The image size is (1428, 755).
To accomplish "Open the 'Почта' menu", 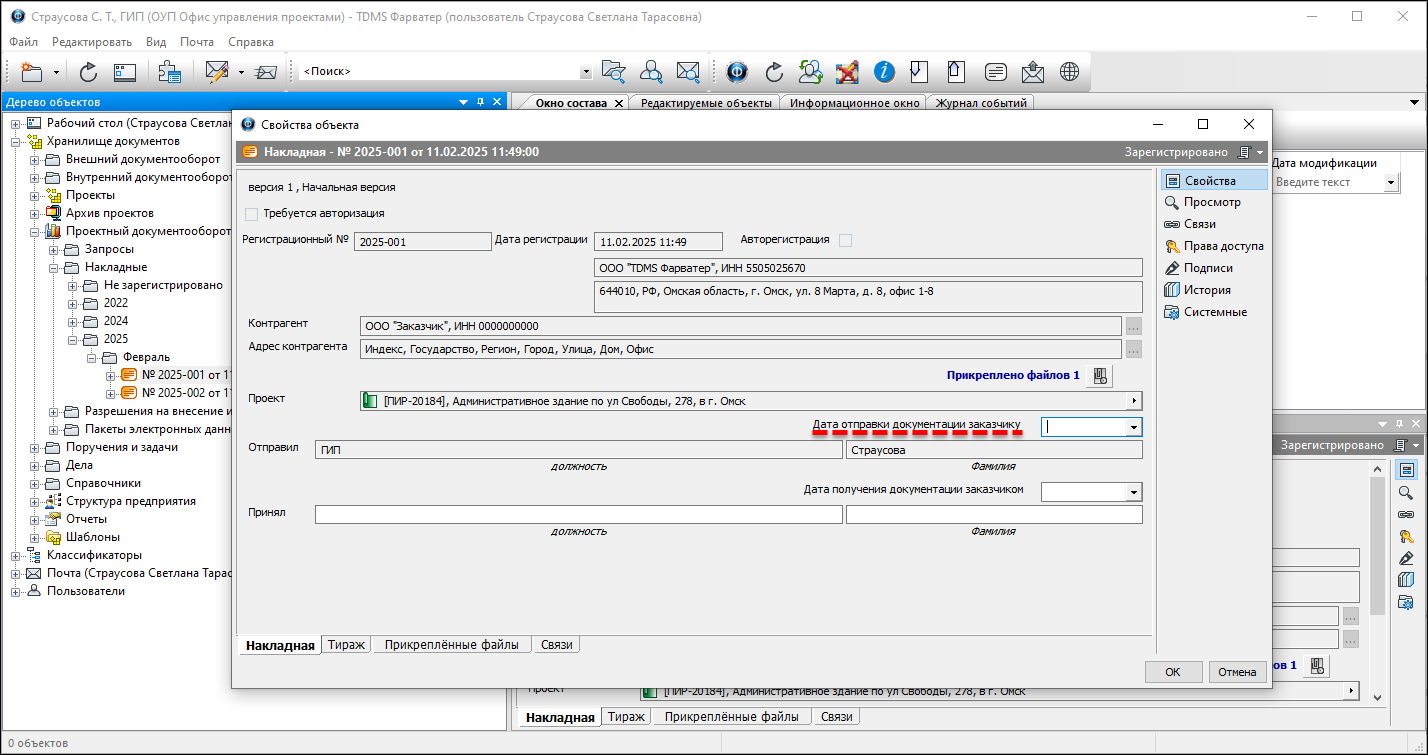I will pyautogui.click(x=197, y=42).
